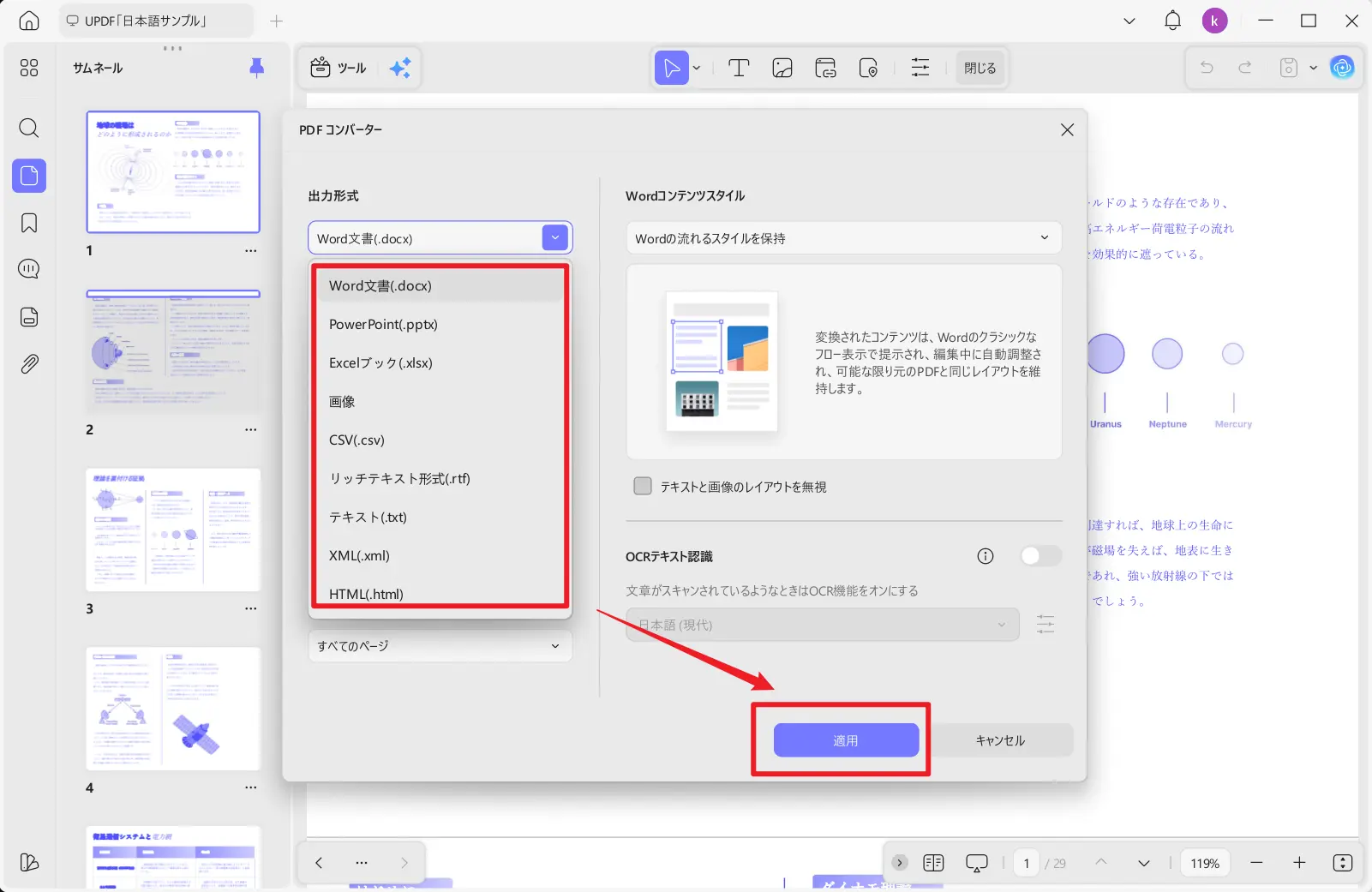The width and height of the screenshot is (1372, 892).
Task: Open the attachments paperclip panel
Action: point(29,364)
